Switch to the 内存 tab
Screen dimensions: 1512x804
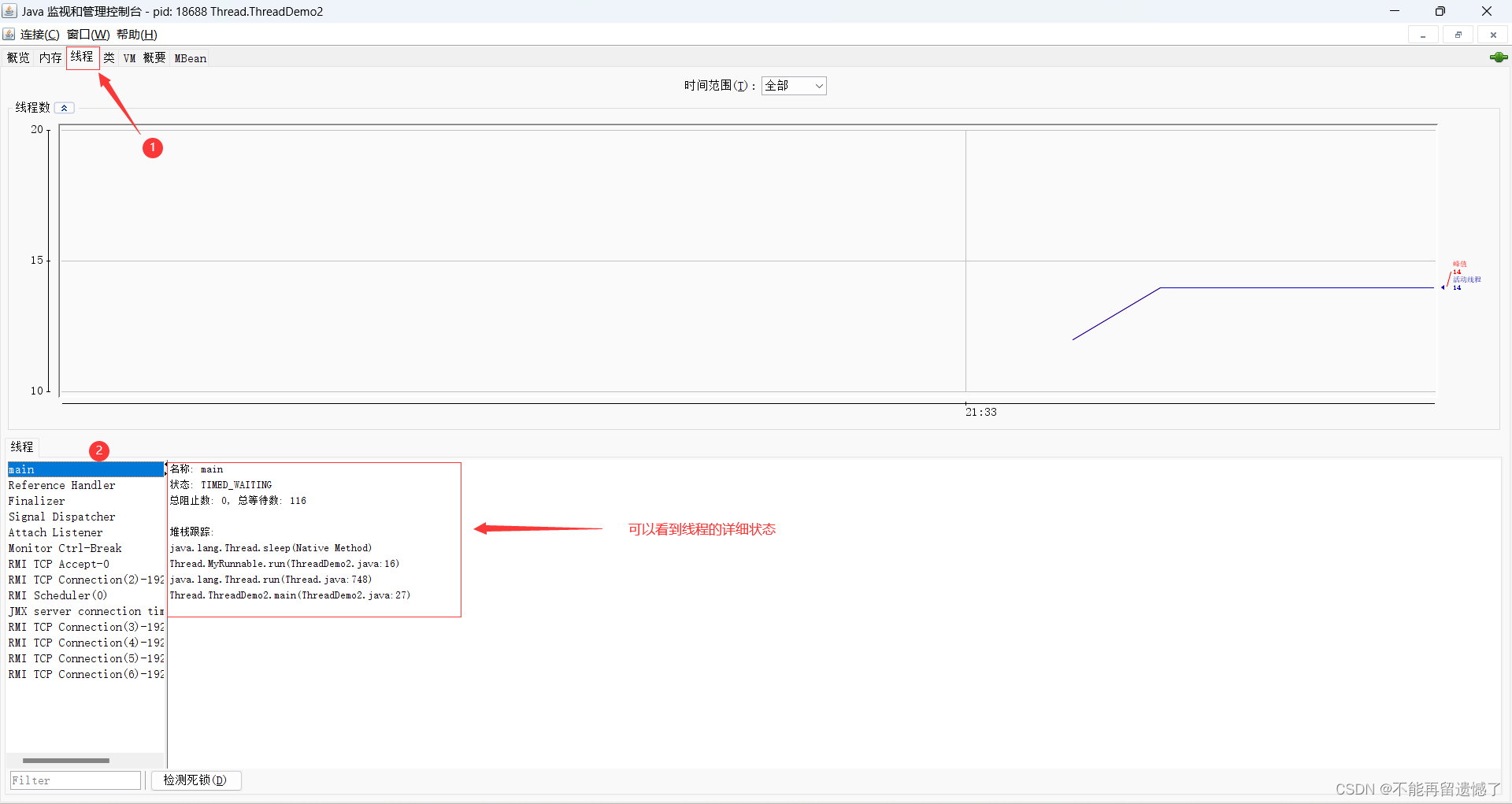(50, 58)
